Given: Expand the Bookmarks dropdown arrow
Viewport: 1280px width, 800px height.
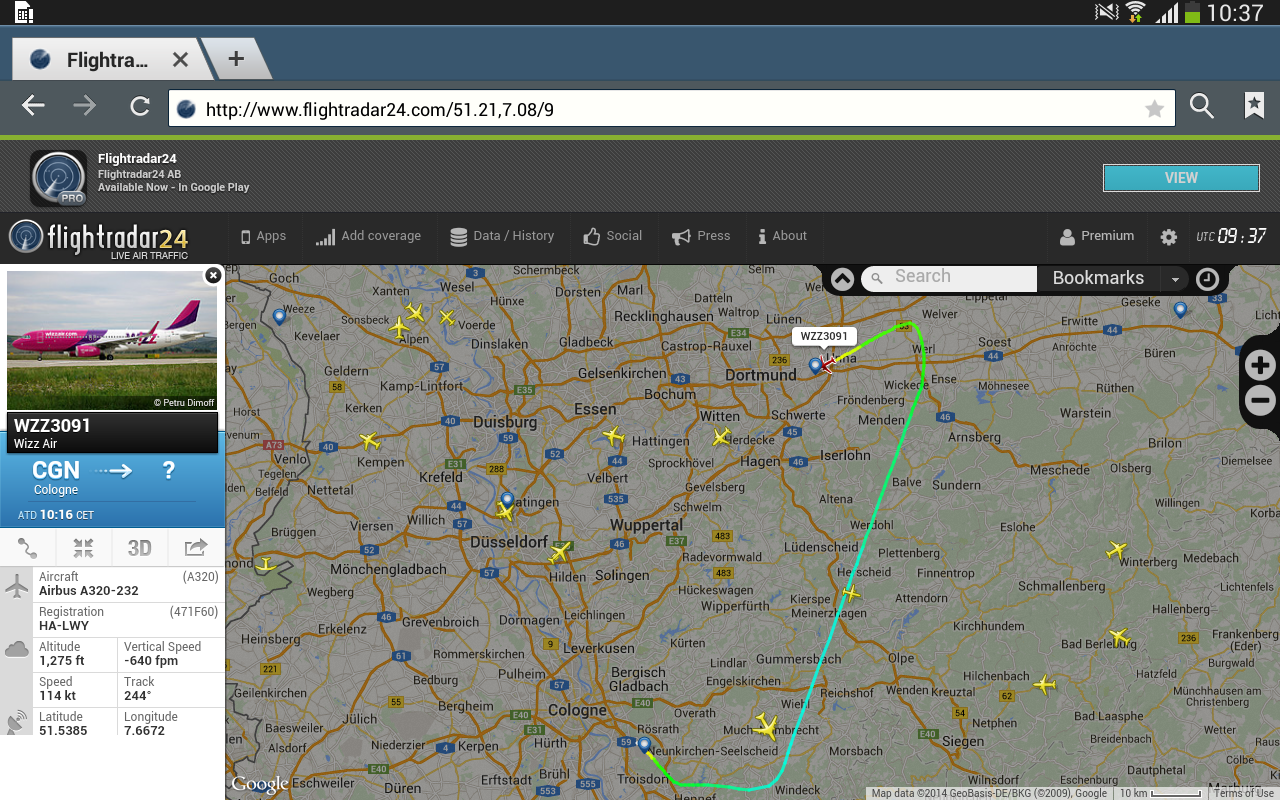Looking at the screenshot, I should [x=1175, y=279].
